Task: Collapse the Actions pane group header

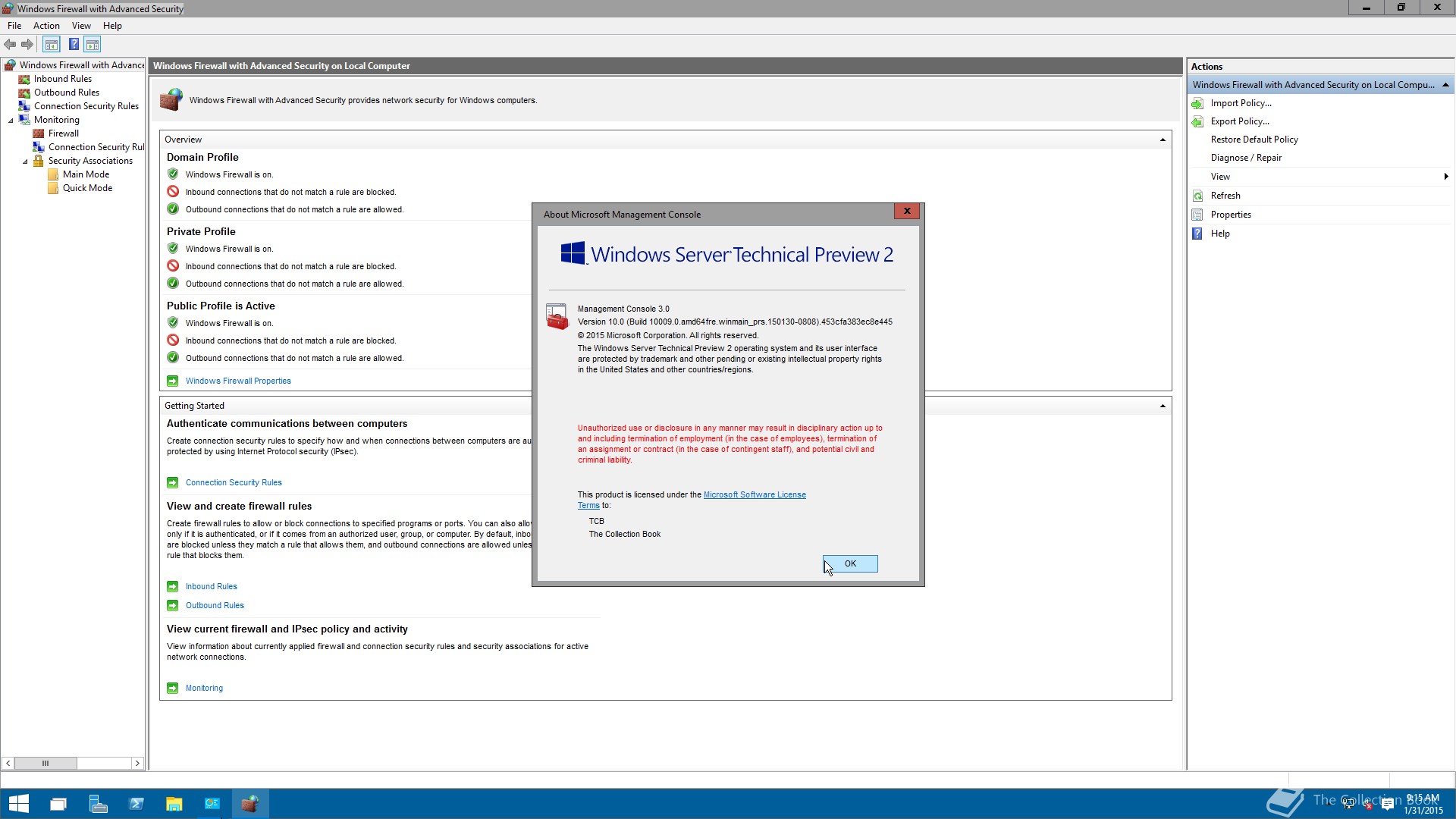Action: (x=1445, y=85)
